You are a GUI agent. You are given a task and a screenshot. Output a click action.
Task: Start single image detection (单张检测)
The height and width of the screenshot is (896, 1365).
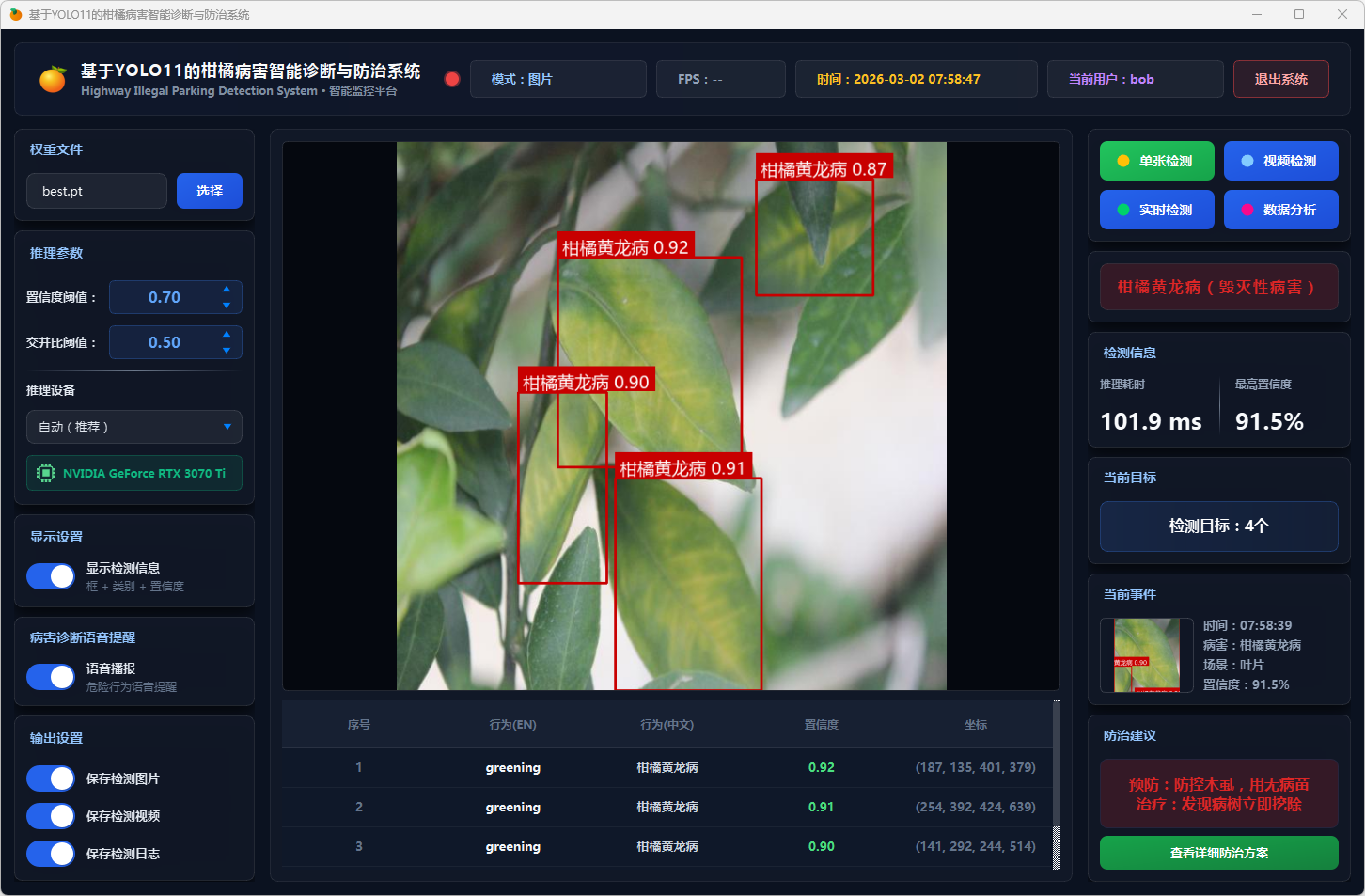pos(1156,161)
